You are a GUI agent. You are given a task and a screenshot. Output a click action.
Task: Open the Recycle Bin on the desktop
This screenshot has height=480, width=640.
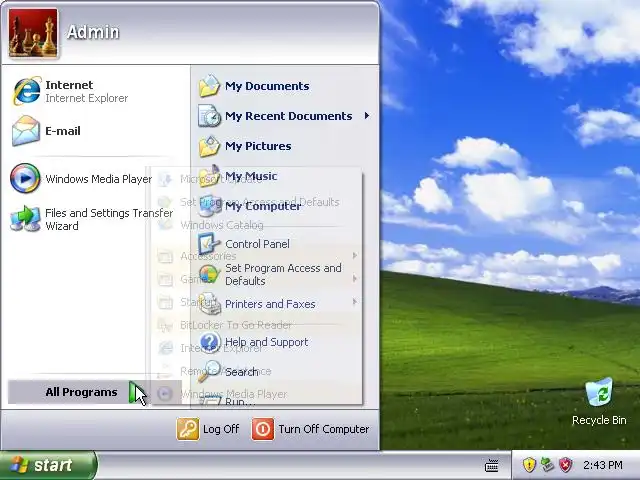[599, 402]
